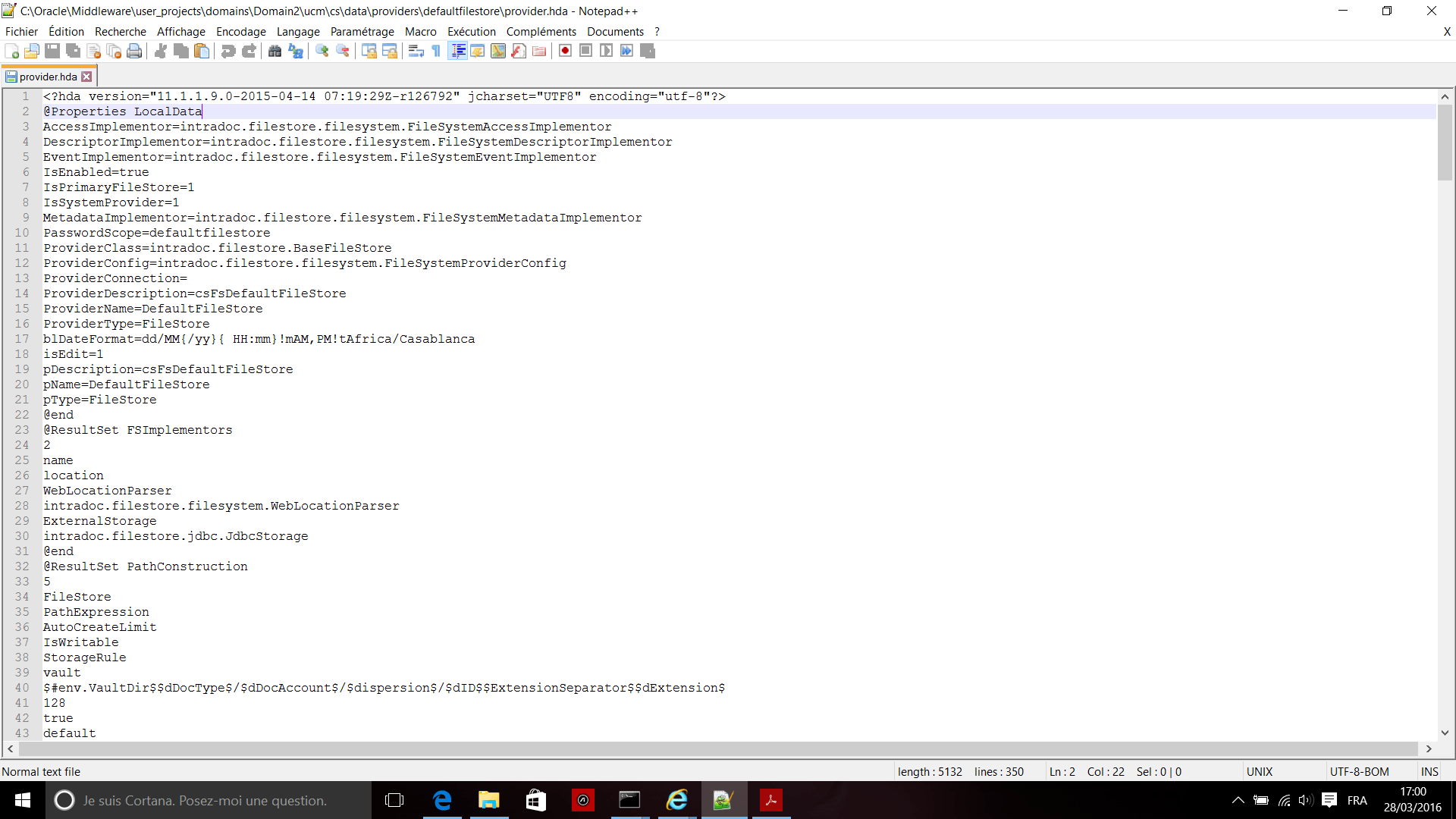Screen dimensions: 1456x819
Task: Click the Start macro recording icon
Action: pyautogui.click(x=565, y=51)
